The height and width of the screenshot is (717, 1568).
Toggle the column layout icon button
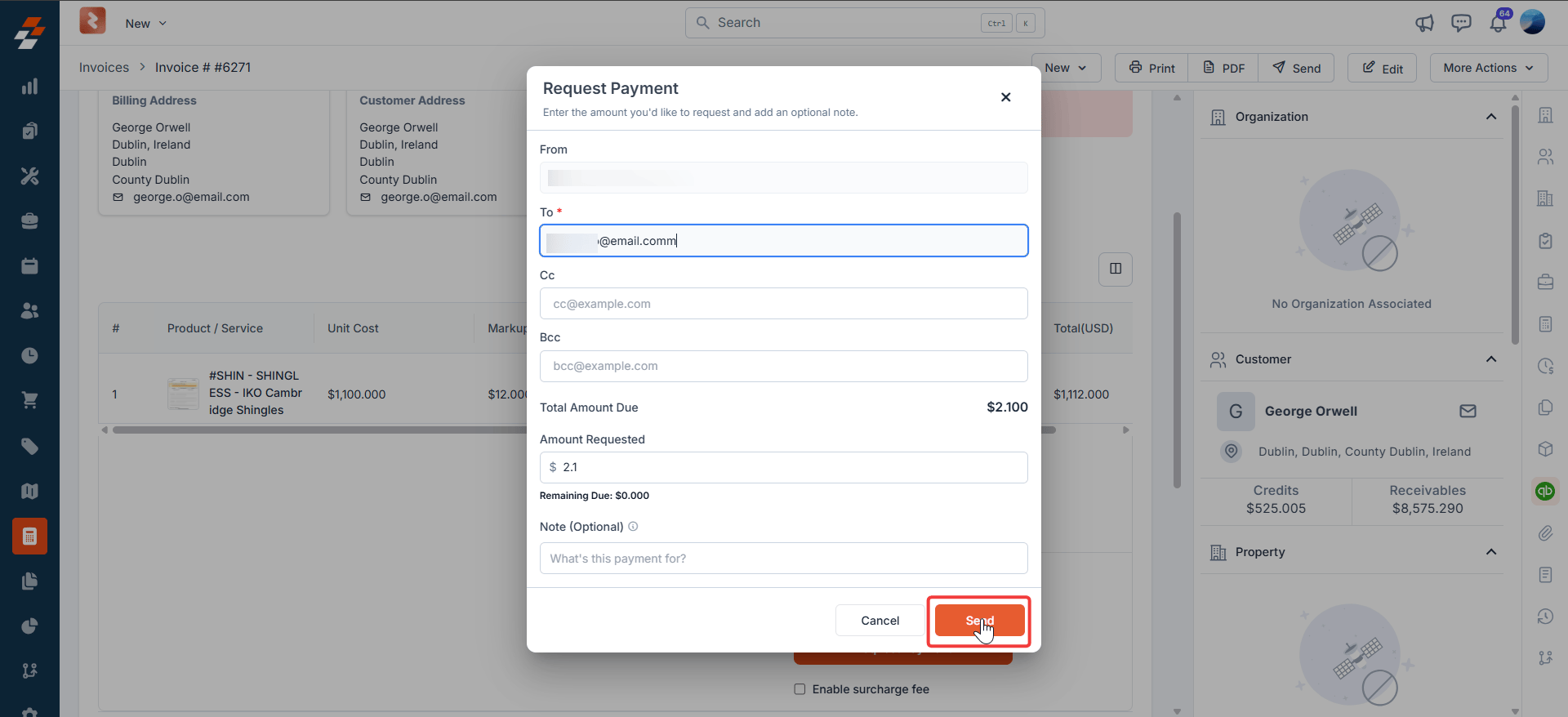(x=1116, y=269)
